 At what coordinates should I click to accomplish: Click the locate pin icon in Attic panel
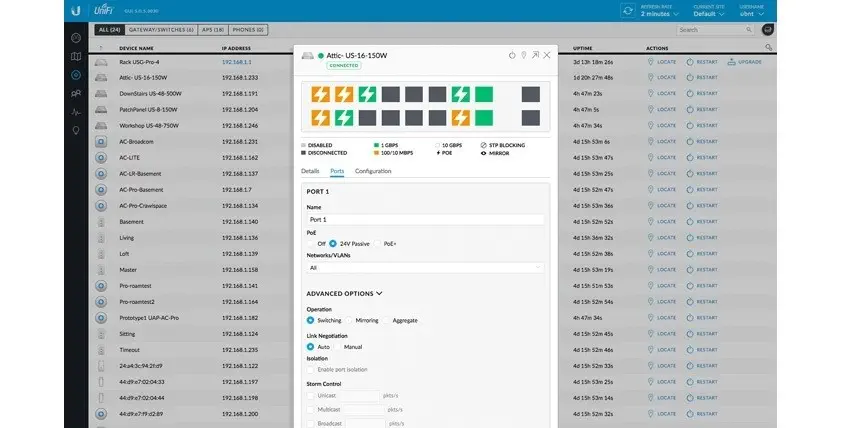pos(523,55)
